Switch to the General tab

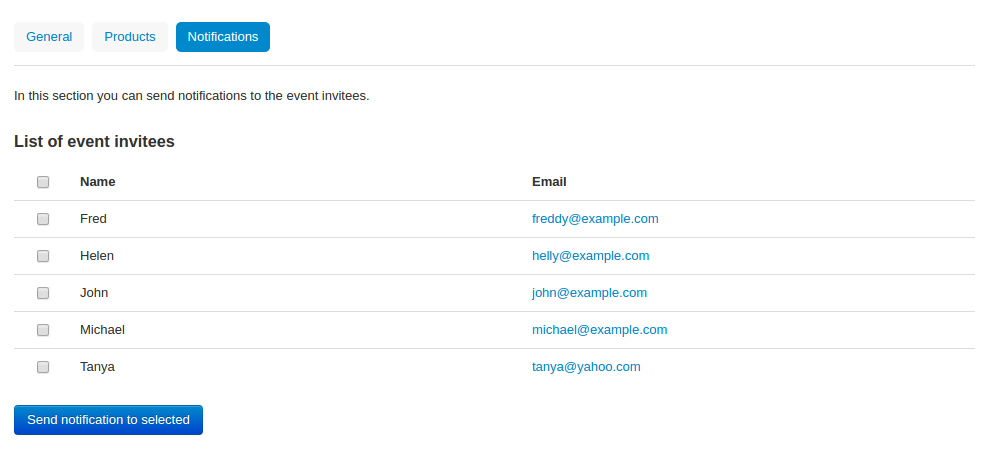coord(49,37)
